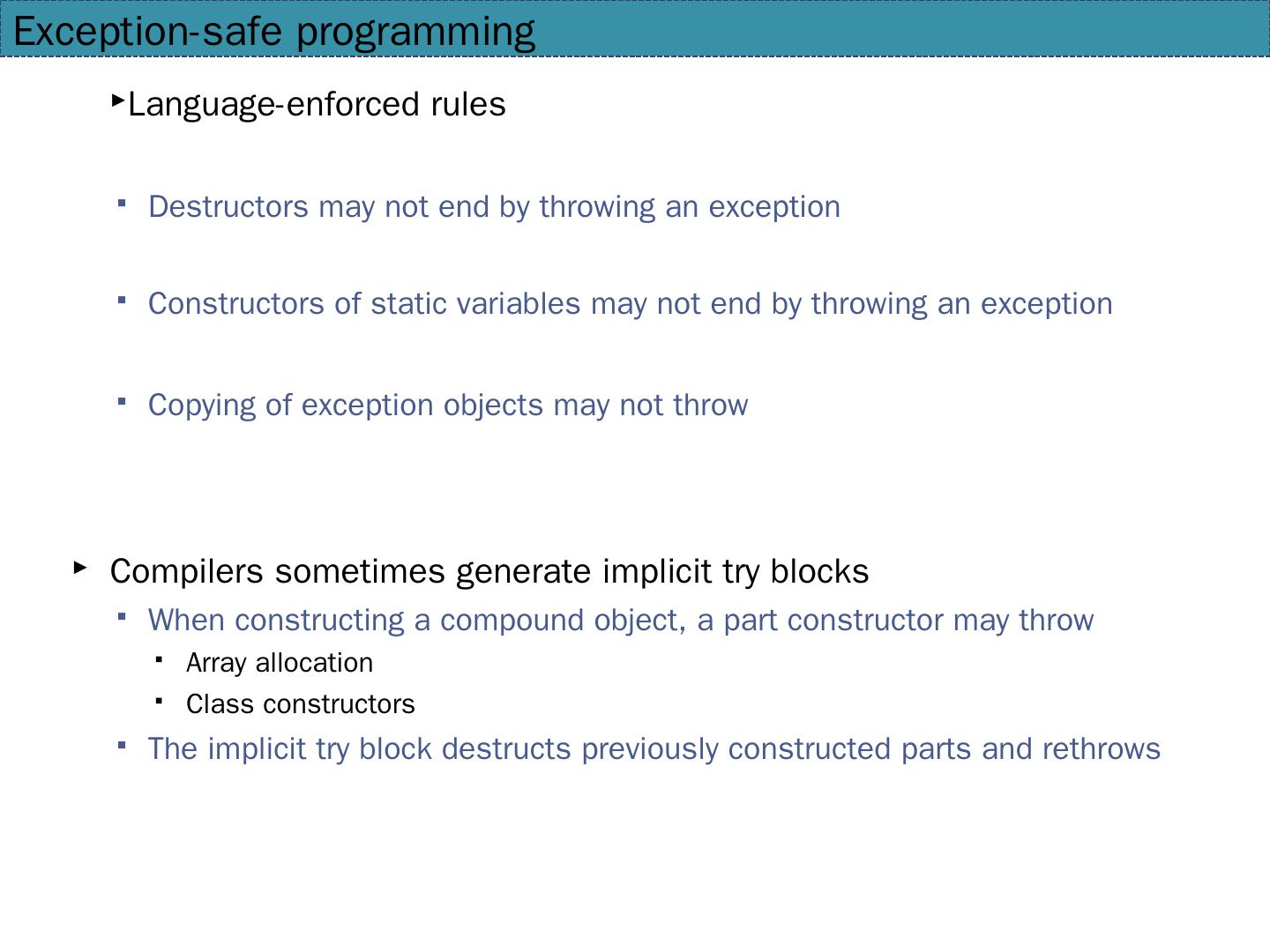Click the line "The implicit try block destructs previously constructed parts"
The height and width of the screenshot is (952, 1270).
pos(654,749)
